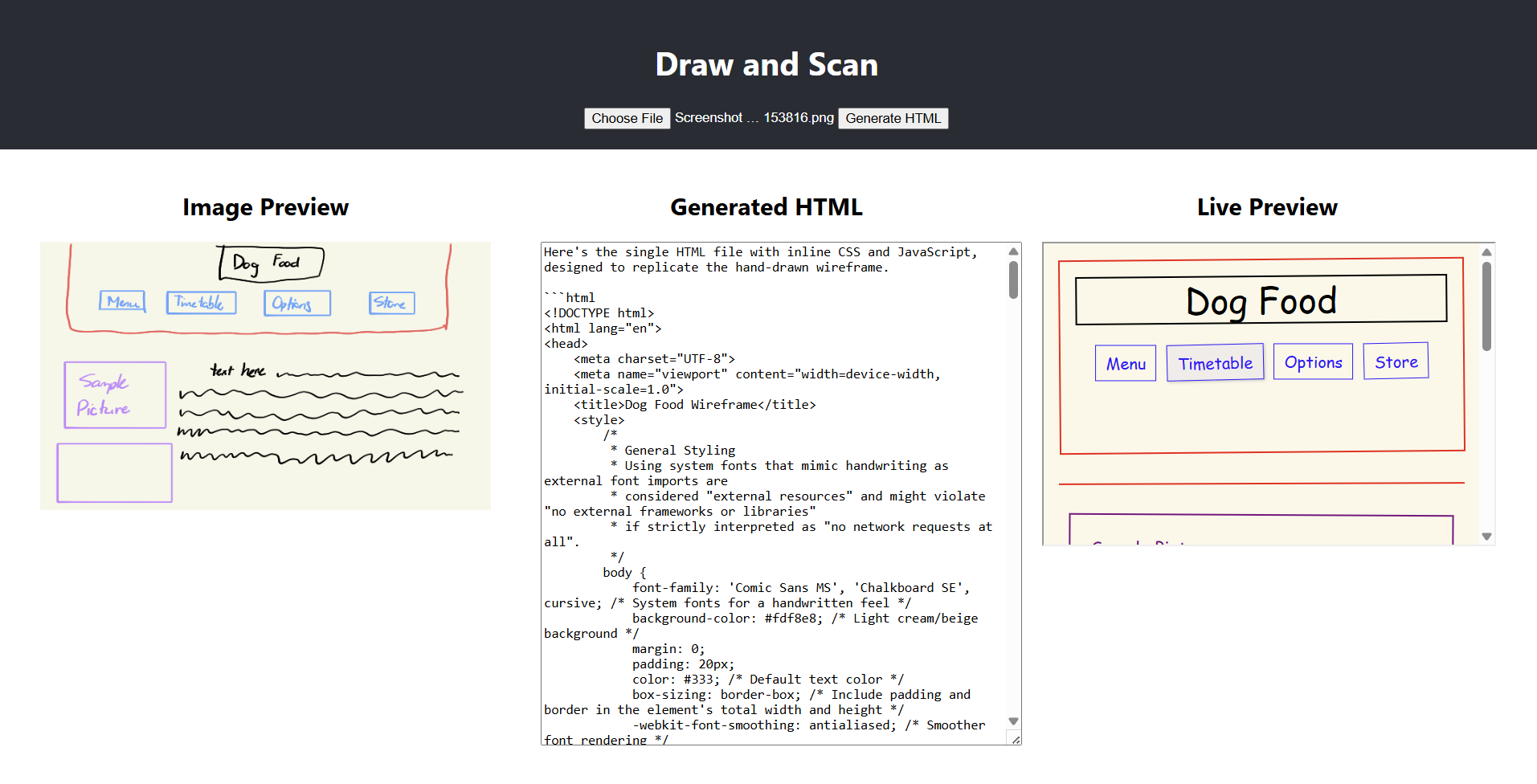Screen dimensions: 1537x784
Task: Click the HTML textarea scroll down arrow
Action: click(x=1014, y=721)
